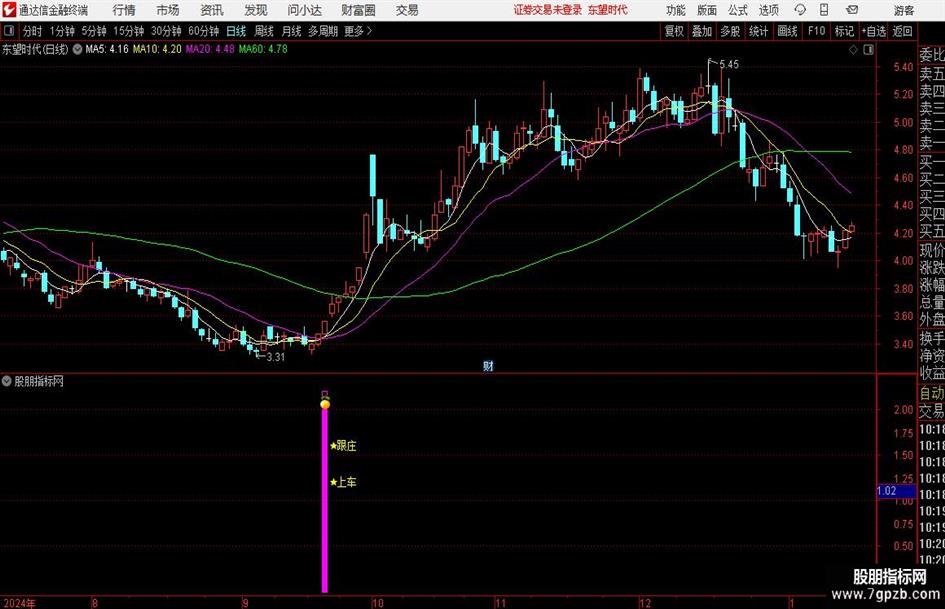Toggle the right side panel icon
The image size is (945, 609).
pos(868,50)
